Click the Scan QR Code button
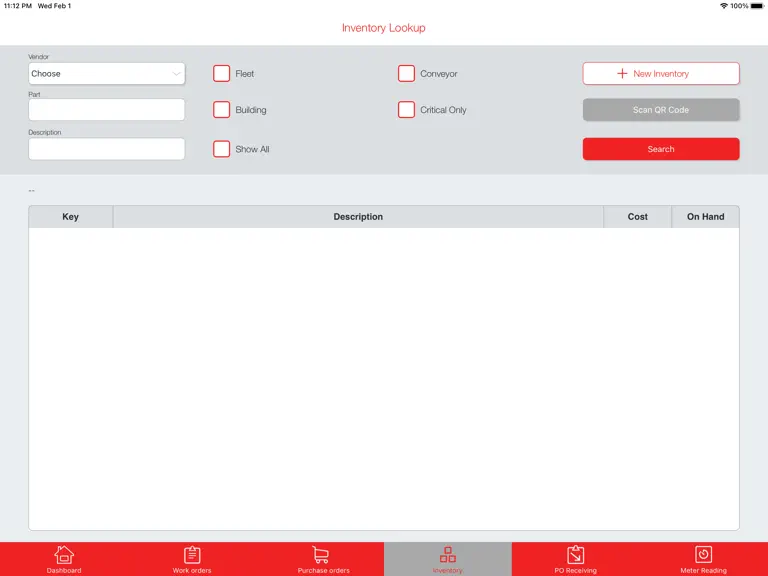The width and height of the screenshot is (768, 576). 661,110
